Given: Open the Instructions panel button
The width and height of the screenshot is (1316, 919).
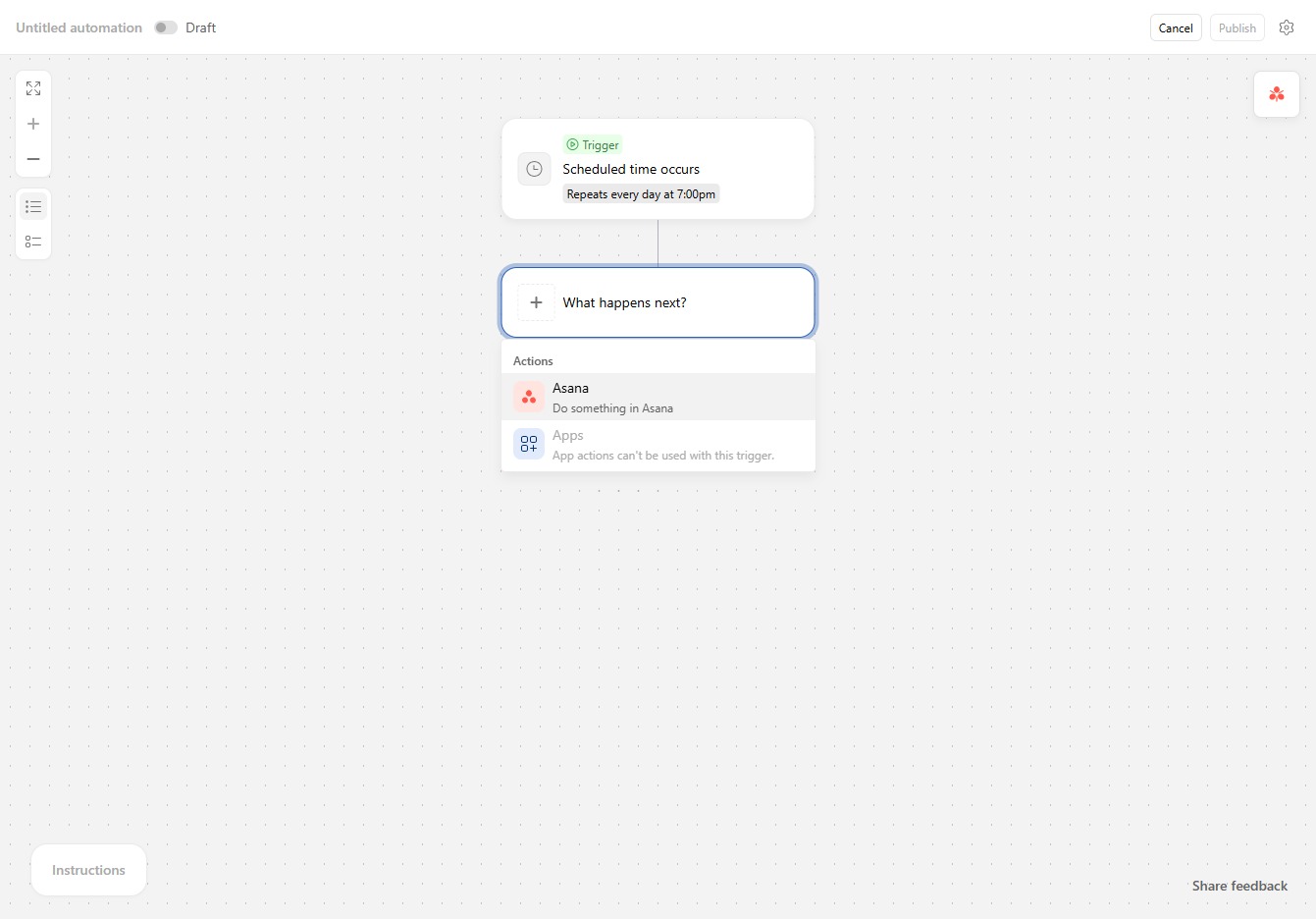Looking at the screenshot, I should pos(88,870).
